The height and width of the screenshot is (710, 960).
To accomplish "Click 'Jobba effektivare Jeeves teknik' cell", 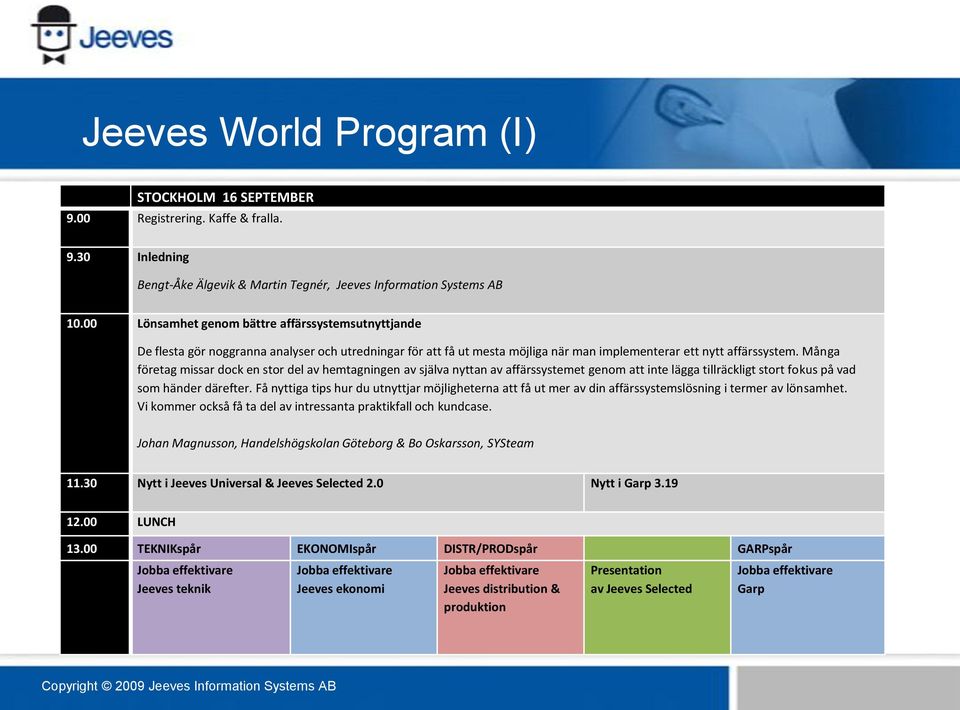I will coord(211,607).
